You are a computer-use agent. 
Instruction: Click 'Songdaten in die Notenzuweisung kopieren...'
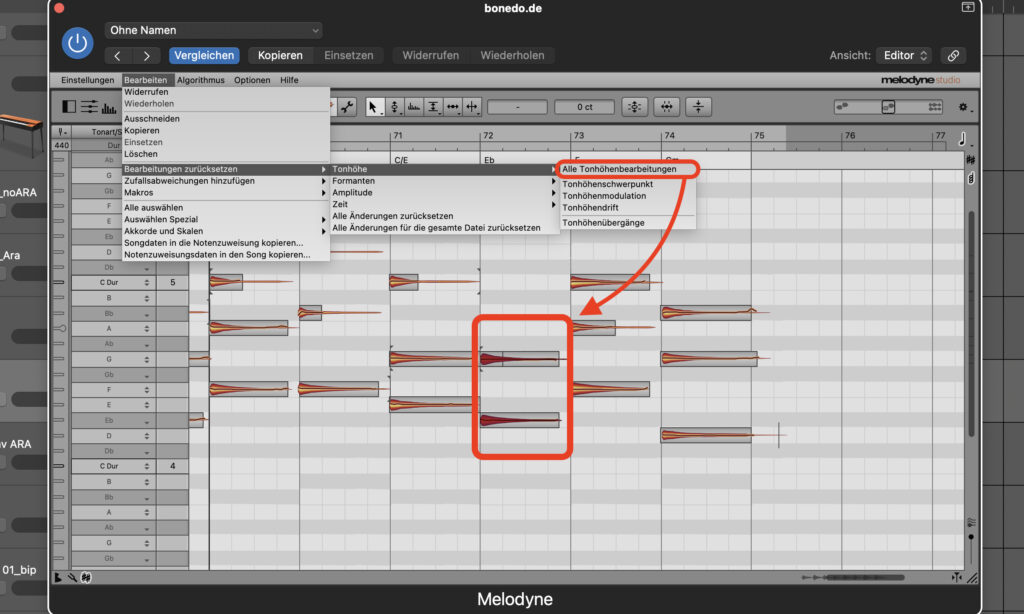(x=225, y=243)
